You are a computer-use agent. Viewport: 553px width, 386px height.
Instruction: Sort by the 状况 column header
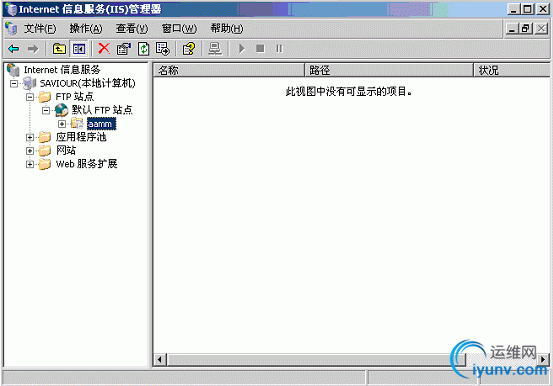click(x=511, y=70)
